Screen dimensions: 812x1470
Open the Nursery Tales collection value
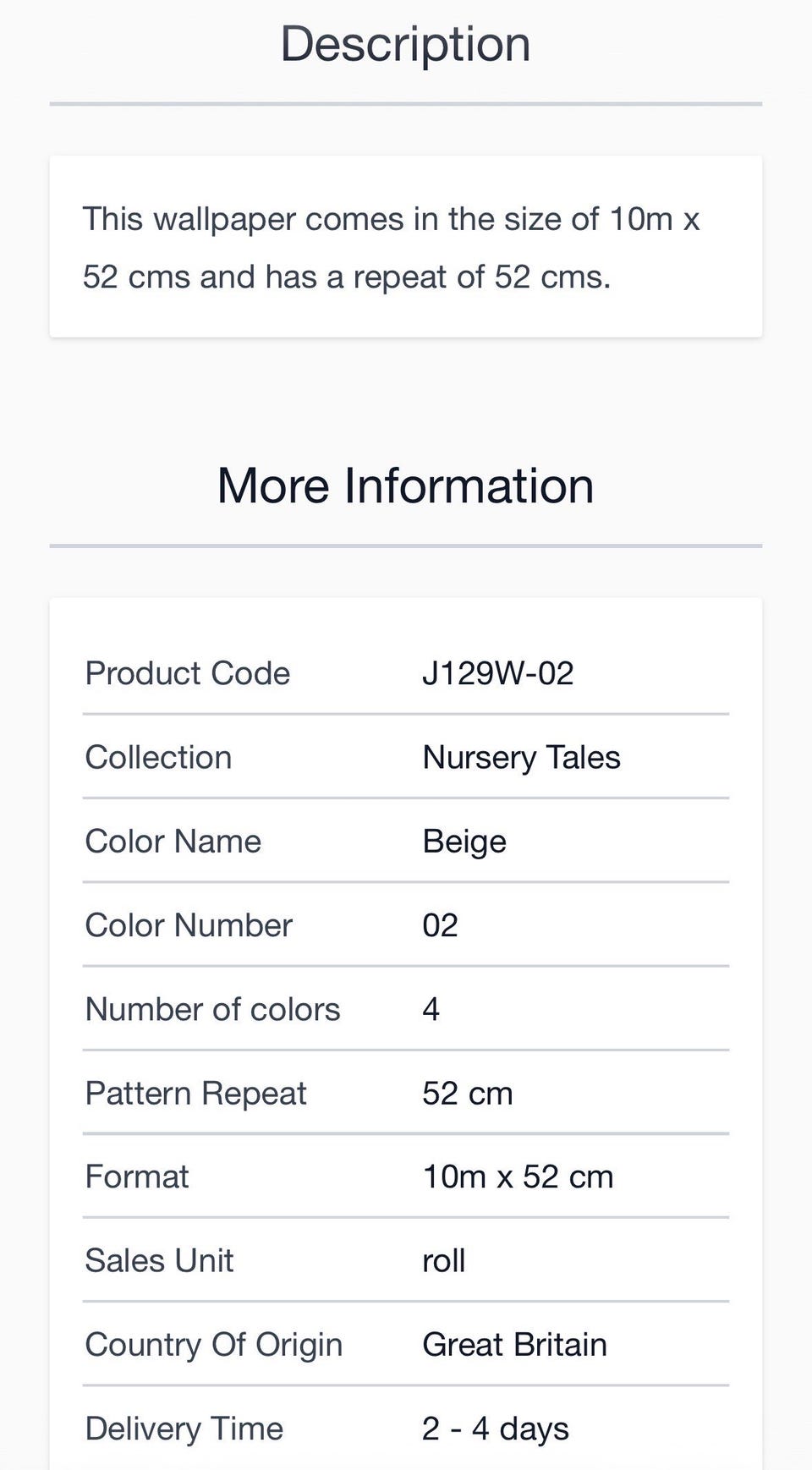click(521, 757)
